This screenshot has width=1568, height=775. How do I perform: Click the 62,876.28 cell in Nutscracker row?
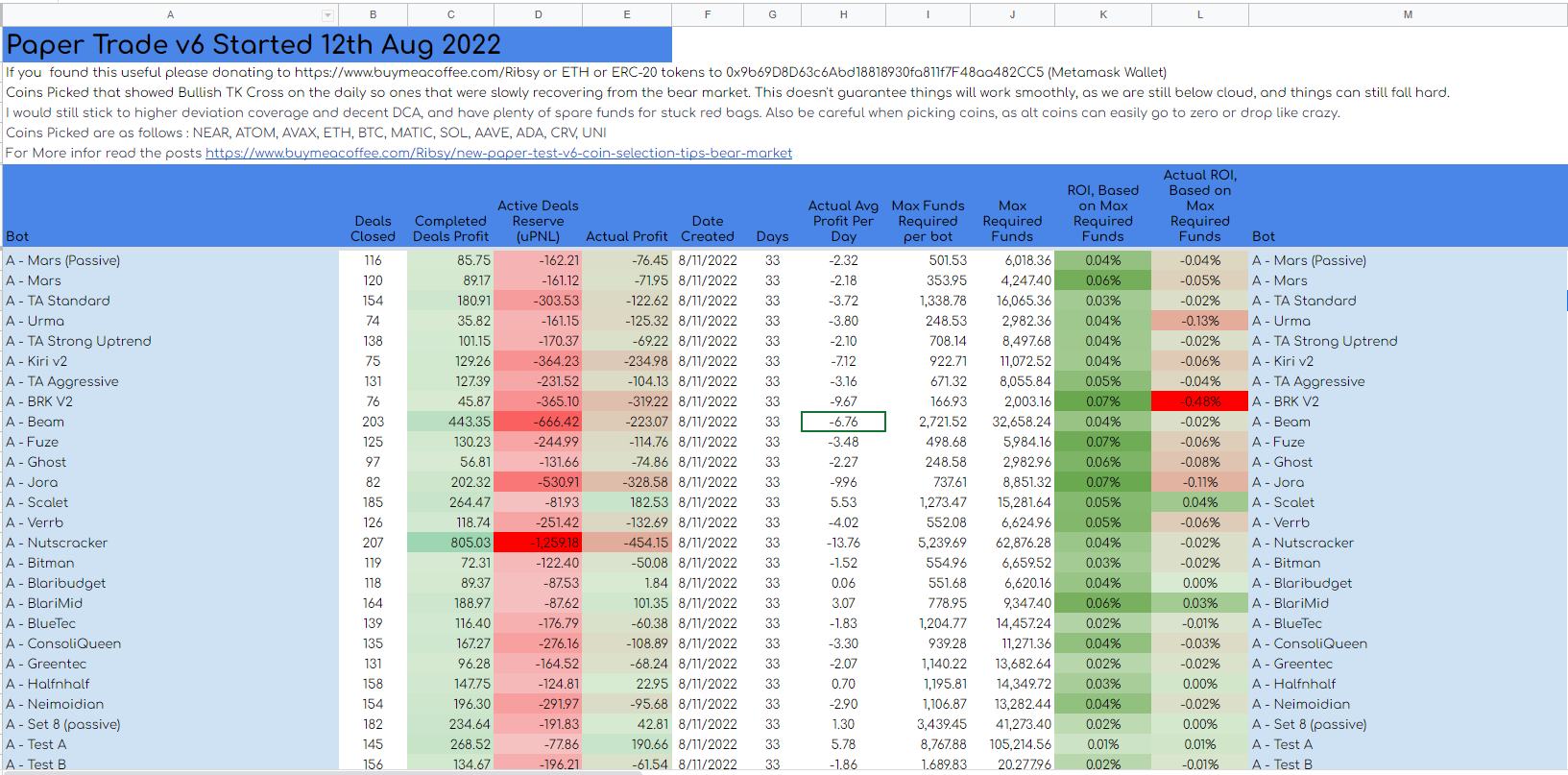click(1012, 543)
